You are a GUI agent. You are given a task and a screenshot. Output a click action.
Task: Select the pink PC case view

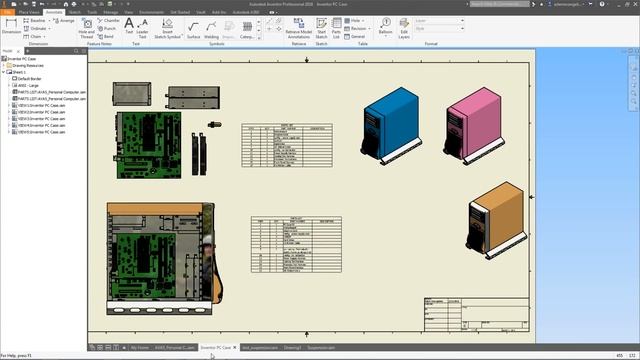473,125
